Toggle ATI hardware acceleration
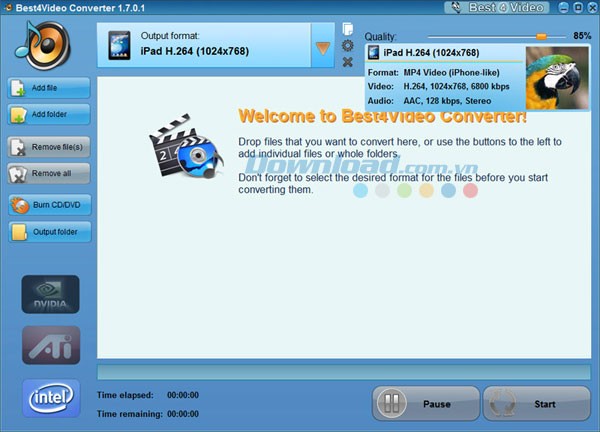Screen dimensions: 600x432 tap(51, 345)
